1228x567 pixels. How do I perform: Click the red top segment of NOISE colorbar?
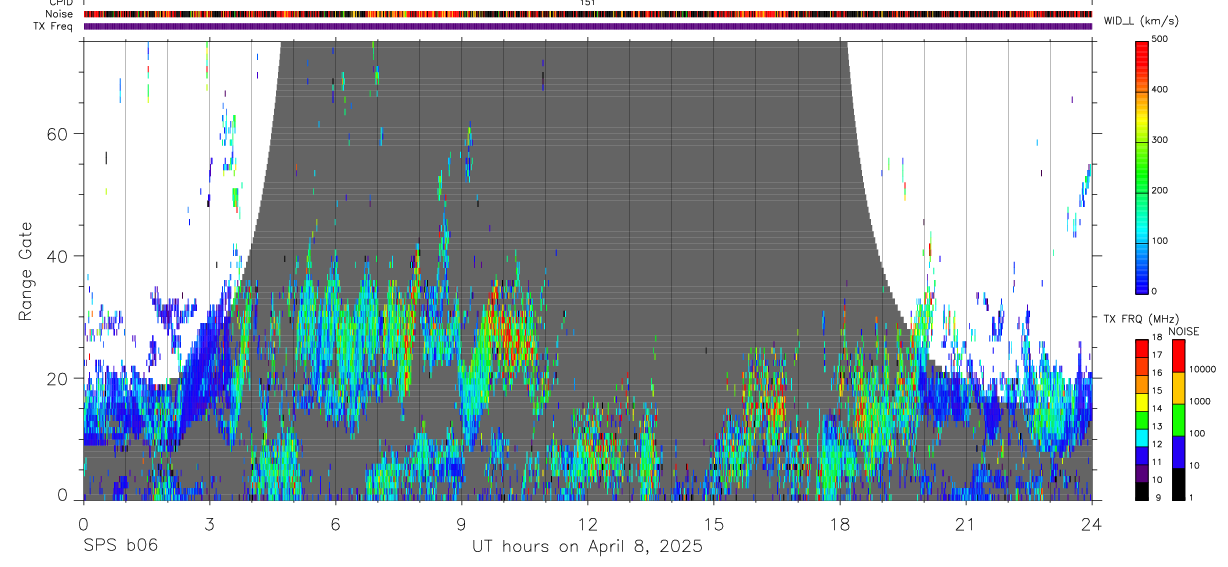coord(1179,356)
